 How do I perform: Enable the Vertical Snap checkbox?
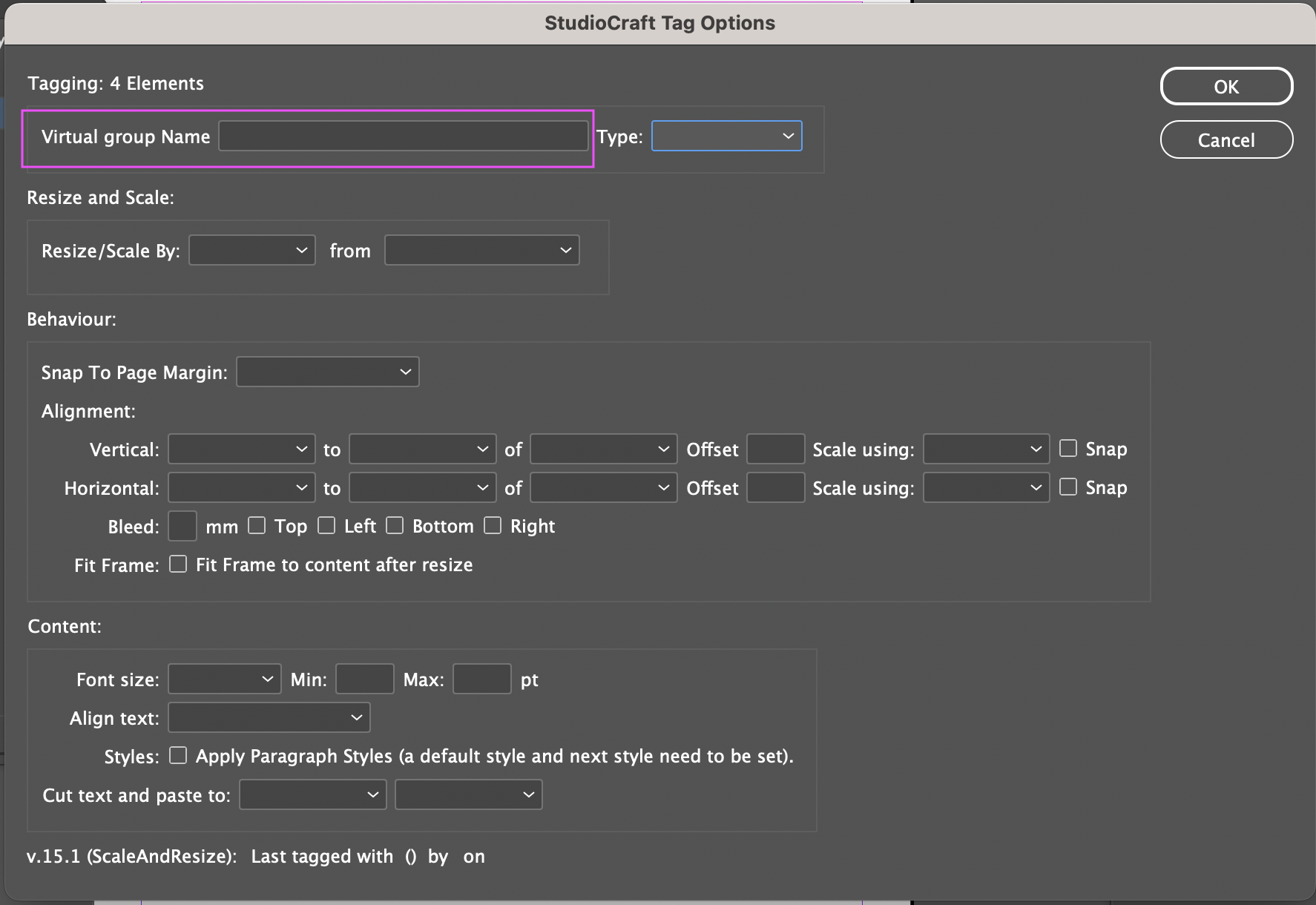coord(1068,448)
